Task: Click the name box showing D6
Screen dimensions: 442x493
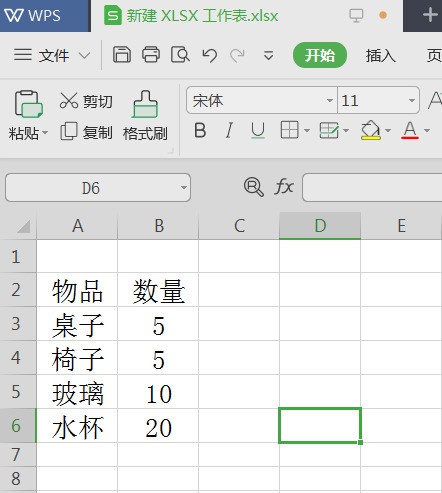Action: pyautogui.click(x=98, y=187)
